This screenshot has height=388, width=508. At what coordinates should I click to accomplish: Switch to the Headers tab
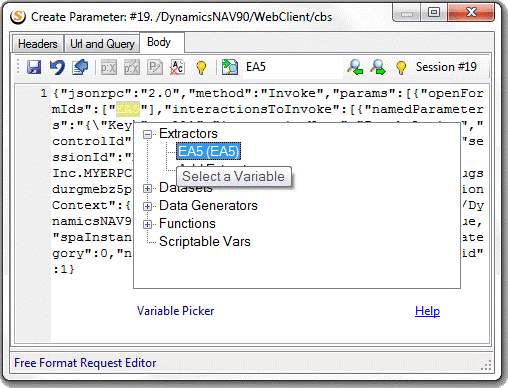[38, 44]
